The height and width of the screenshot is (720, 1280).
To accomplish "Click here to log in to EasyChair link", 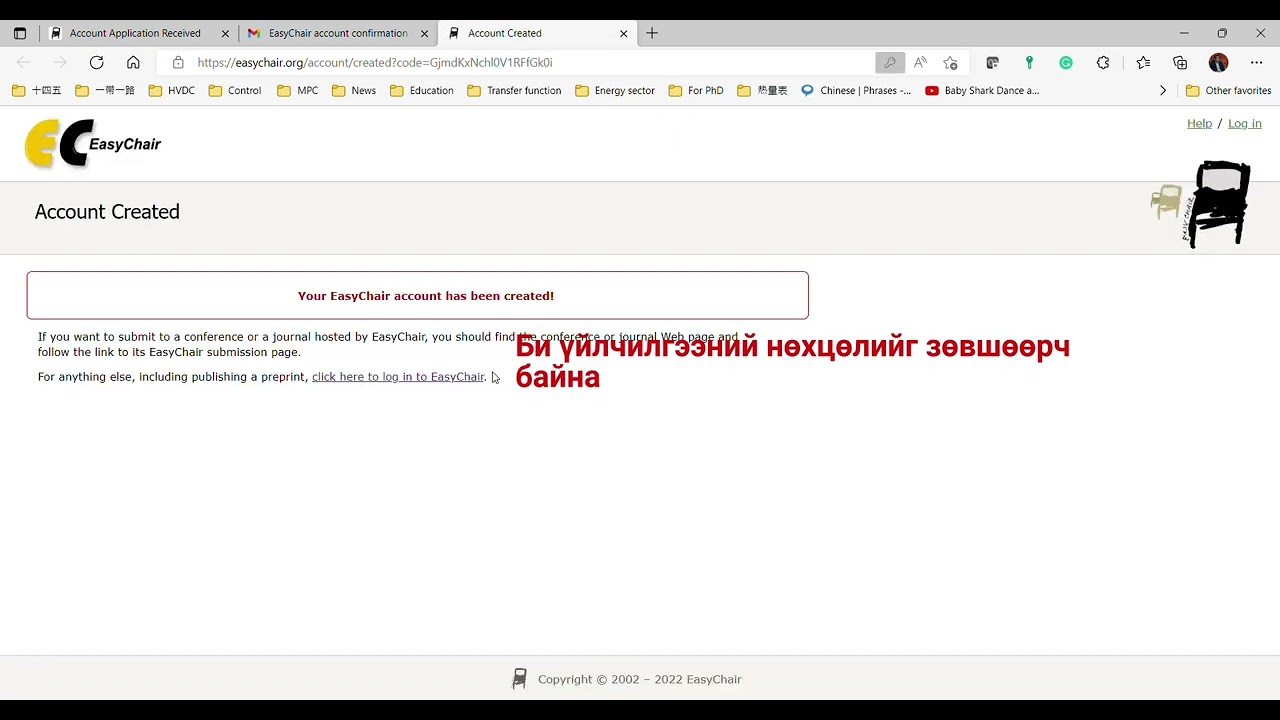I will 398,377.
